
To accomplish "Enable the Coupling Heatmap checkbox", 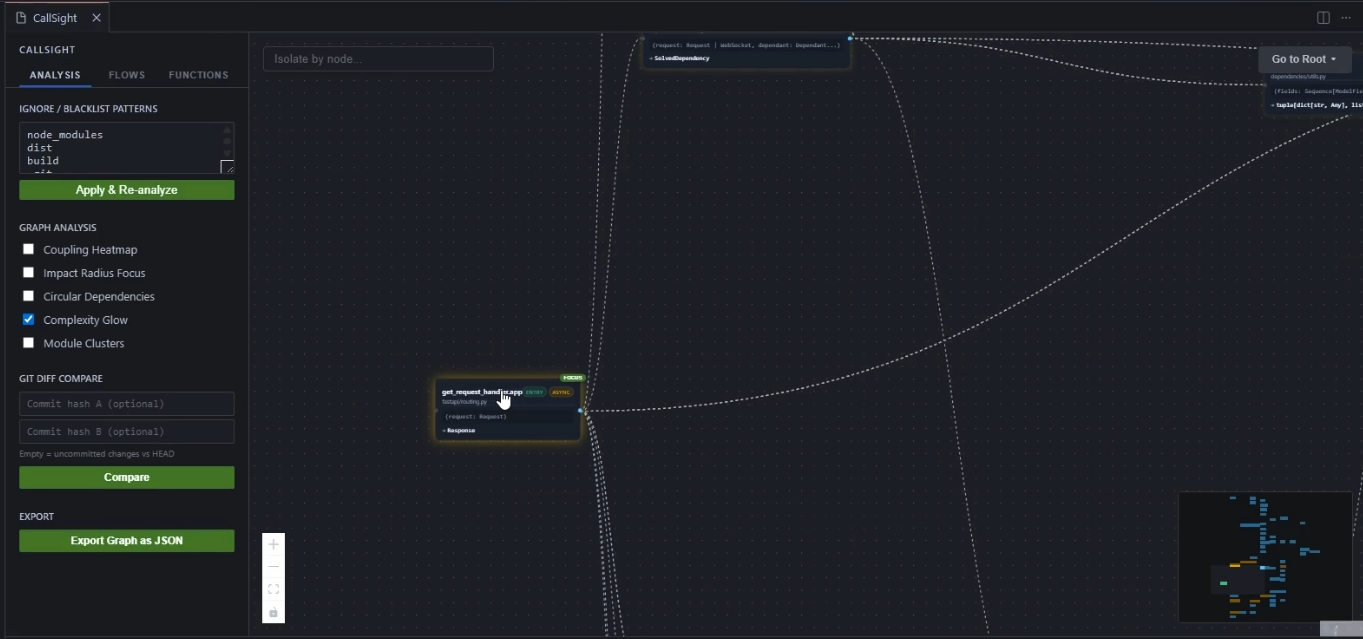I will tap(28, 249).
